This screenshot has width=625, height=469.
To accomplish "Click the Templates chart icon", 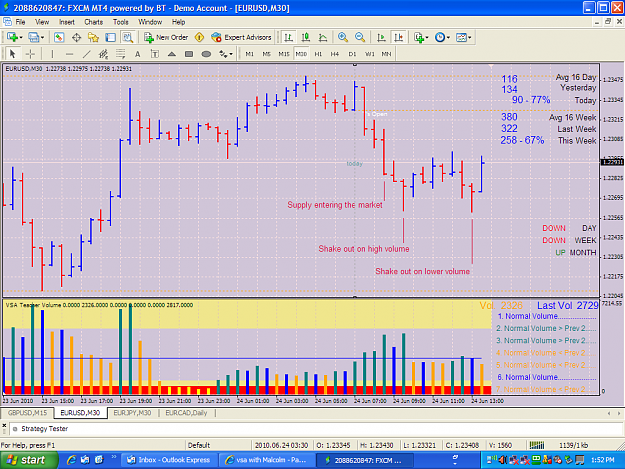I will [x=461, y=37].
